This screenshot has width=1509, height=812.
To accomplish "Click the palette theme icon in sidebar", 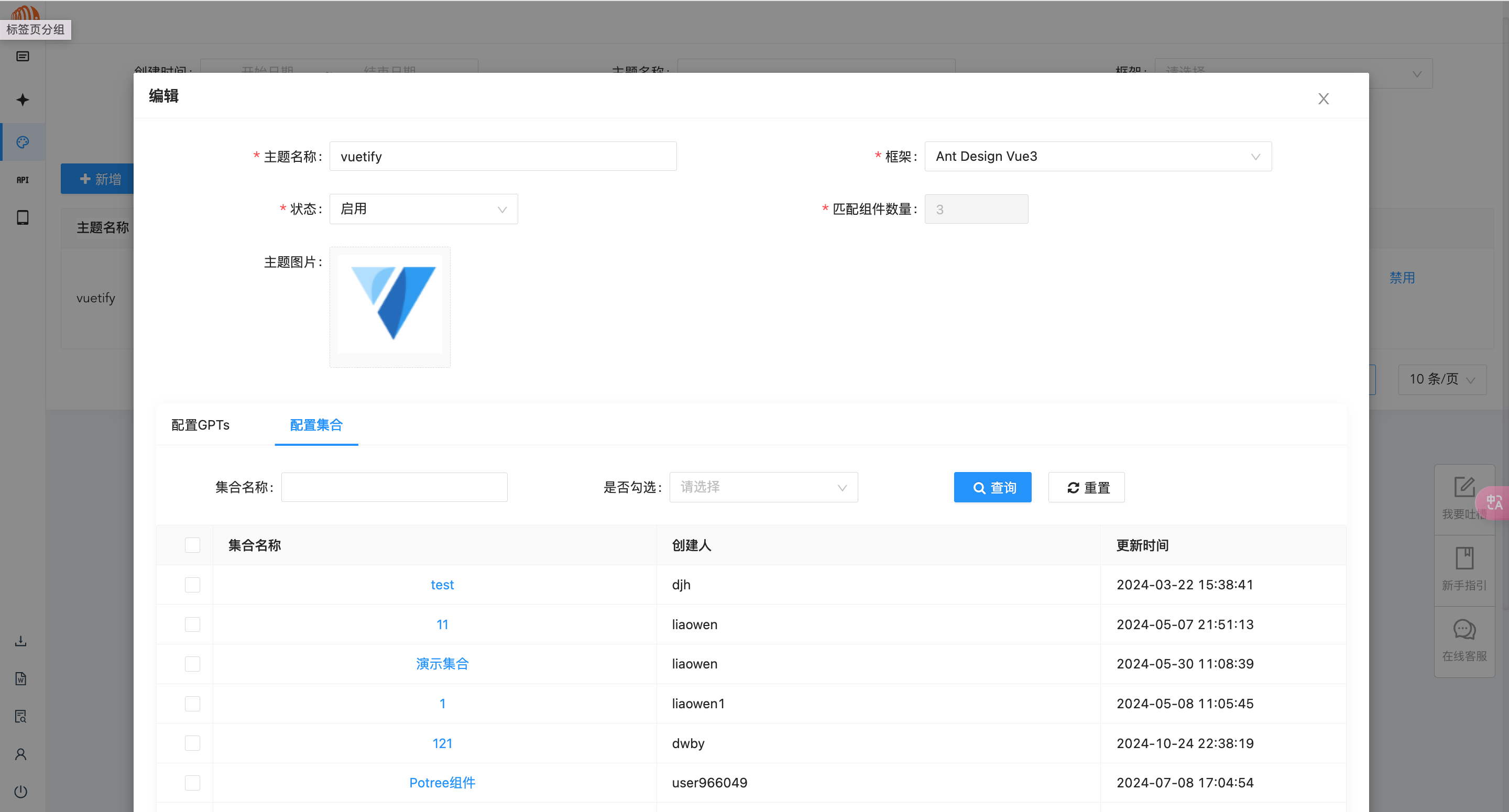I will [x=22, y=142].
